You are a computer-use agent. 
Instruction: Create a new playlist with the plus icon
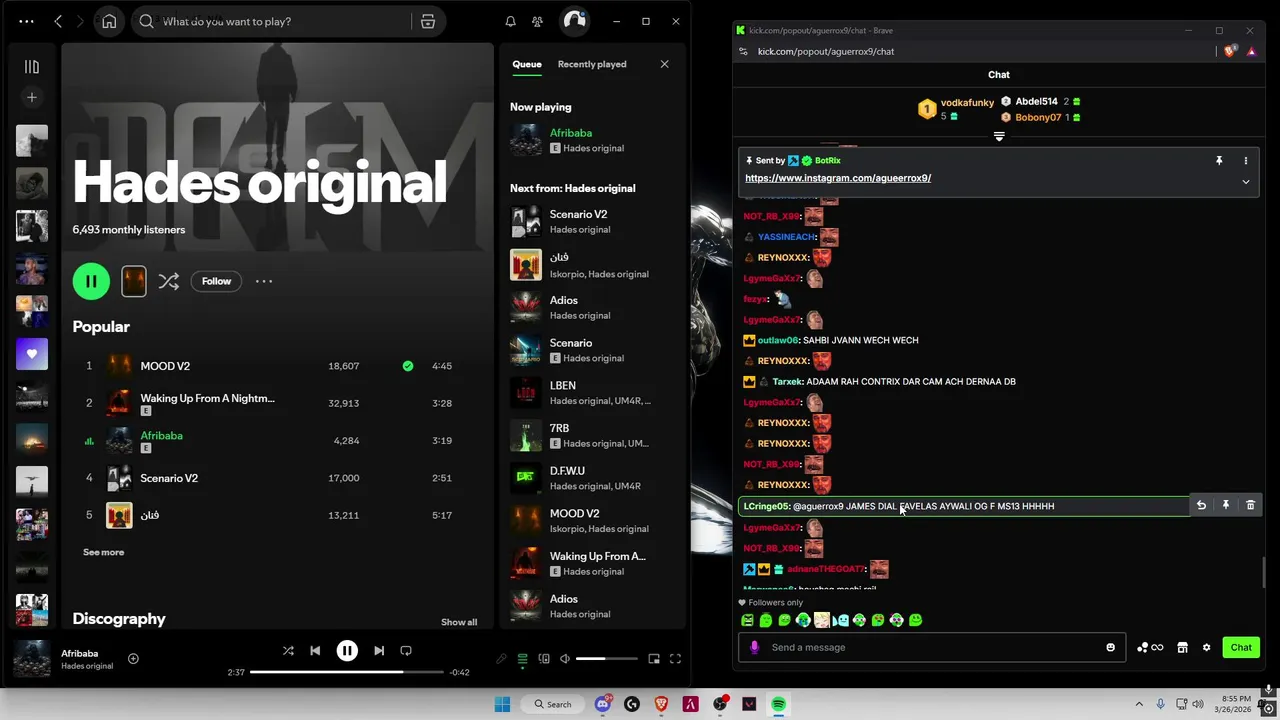point(32,97)
